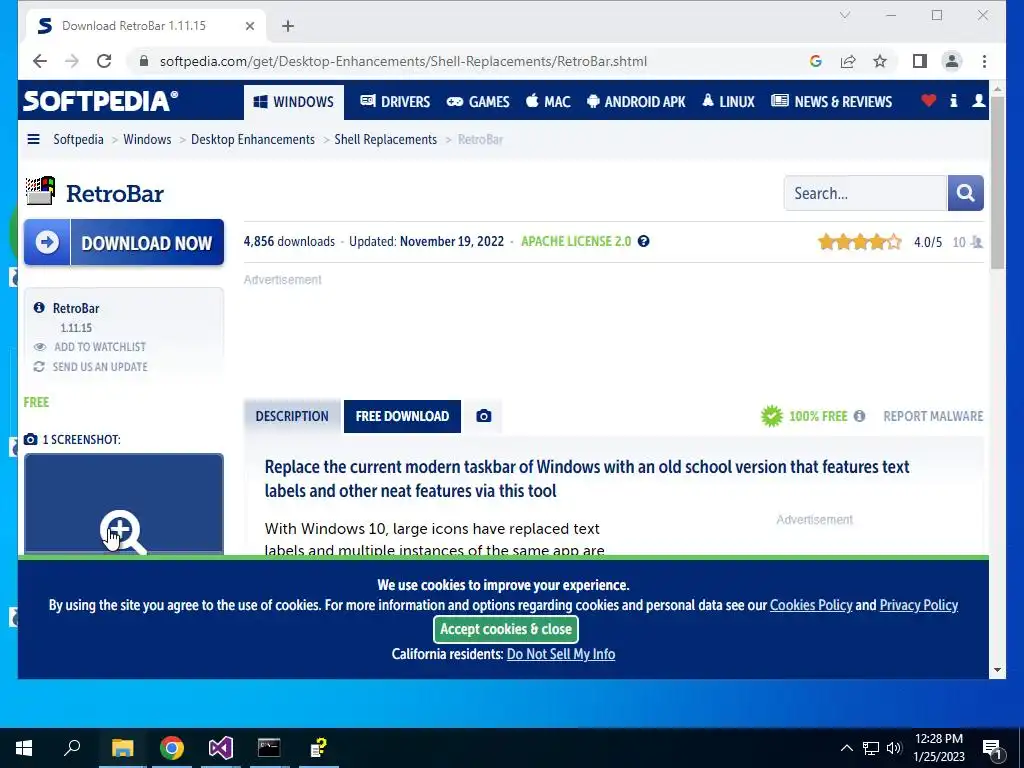Click the Softpedia logo
Viewport: 1024px width, 768px height.
[100, 101]
